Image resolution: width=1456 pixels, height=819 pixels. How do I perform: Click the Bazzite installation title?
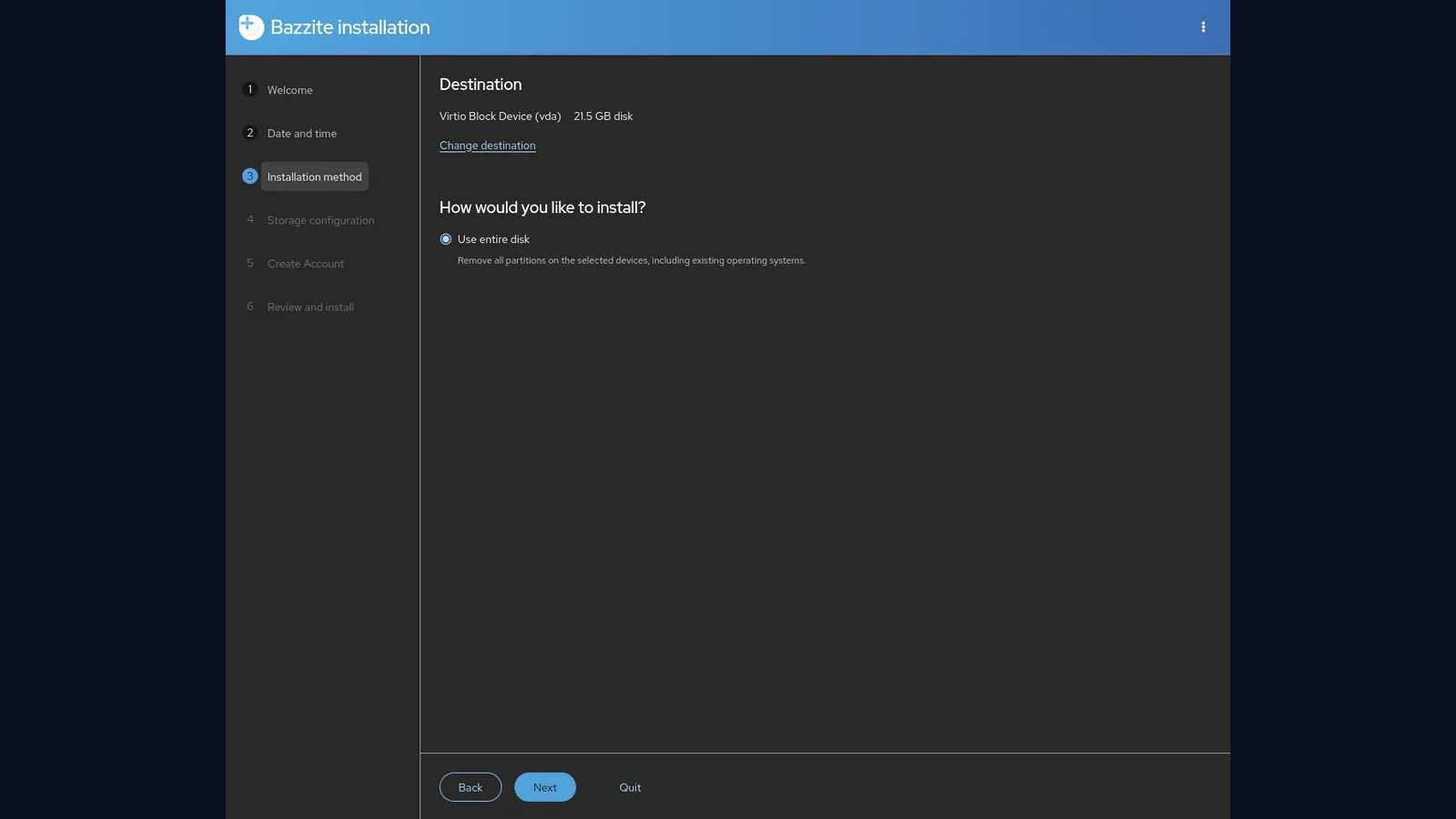click(x=350, y=27)
